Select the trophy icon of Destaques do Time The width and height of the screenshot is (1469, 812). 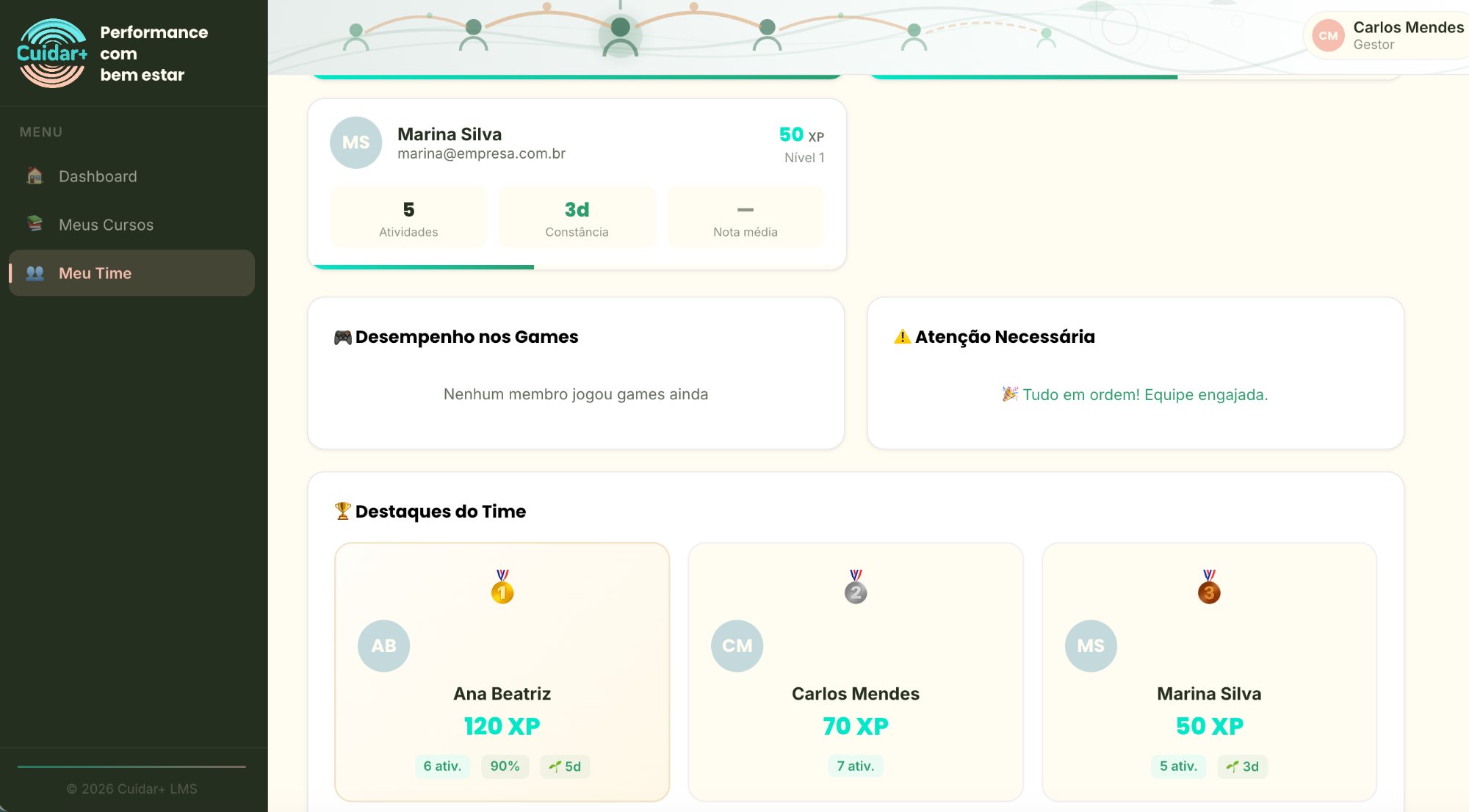pos(342,510)
